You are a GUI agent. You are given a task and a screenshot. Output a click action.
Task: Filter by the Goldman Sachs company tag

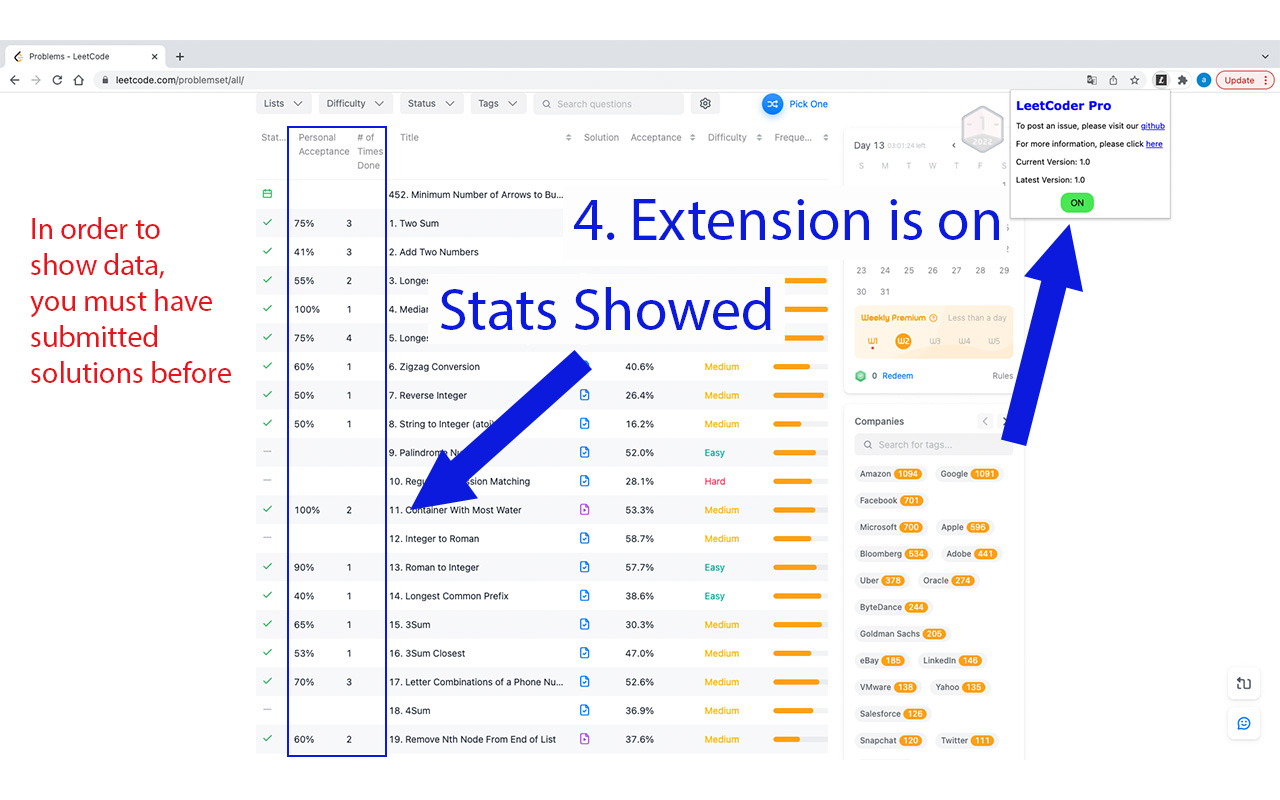(903, 634)
